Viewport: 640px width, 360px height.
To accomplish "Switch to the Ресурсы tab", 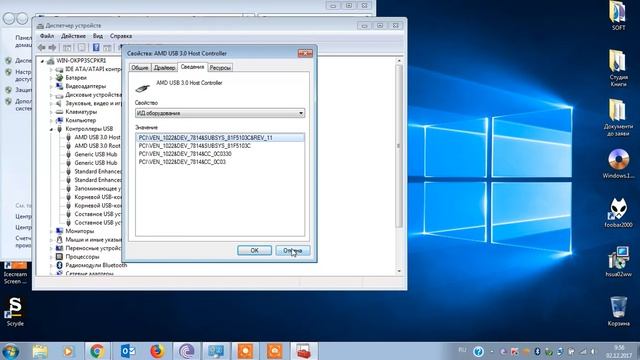I will [x=220, y=68].
